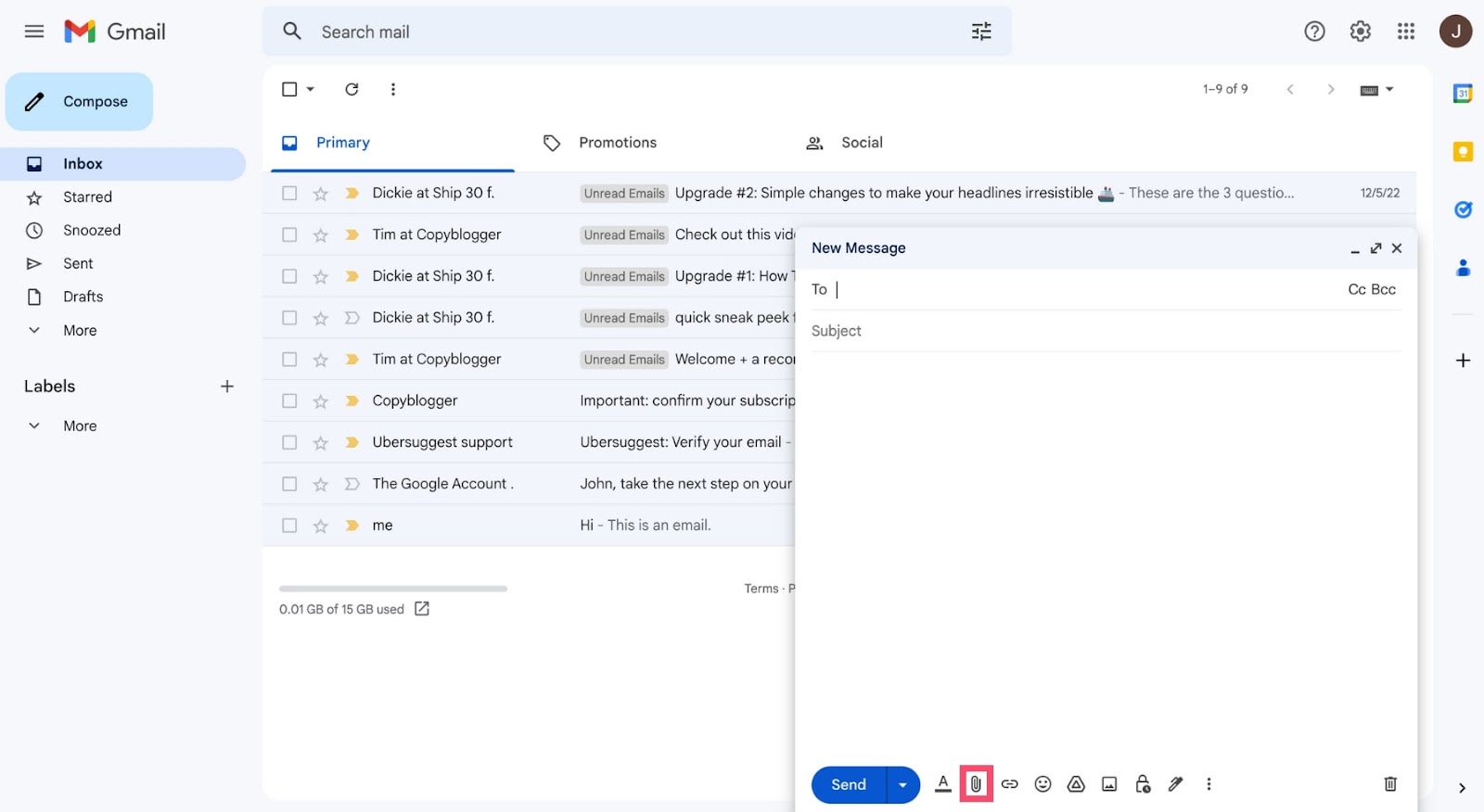Open the email from me 'This is an email'
This screenshot has width=1484, height=812.
click(x=529, y=526)
